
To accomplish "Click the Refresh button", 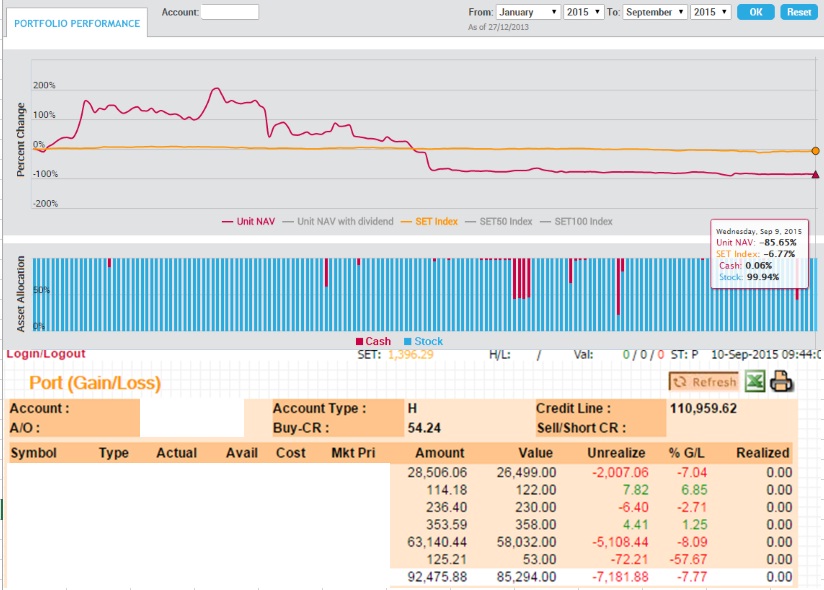I will coord(704,382).
